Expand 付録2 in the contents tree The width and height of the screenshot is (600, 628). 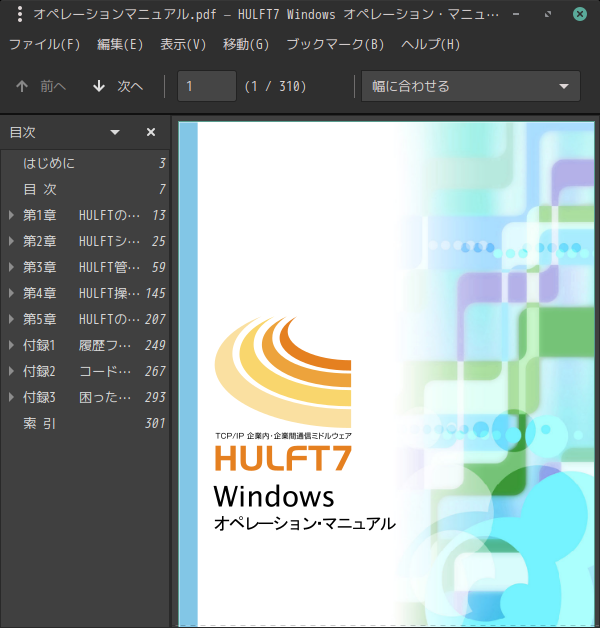tap(12, 371)
